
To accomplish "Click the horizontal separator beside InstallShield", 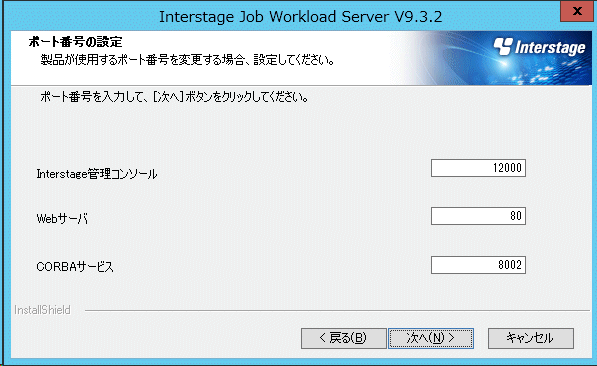I will pyautogui.click(x=337, y=311).
